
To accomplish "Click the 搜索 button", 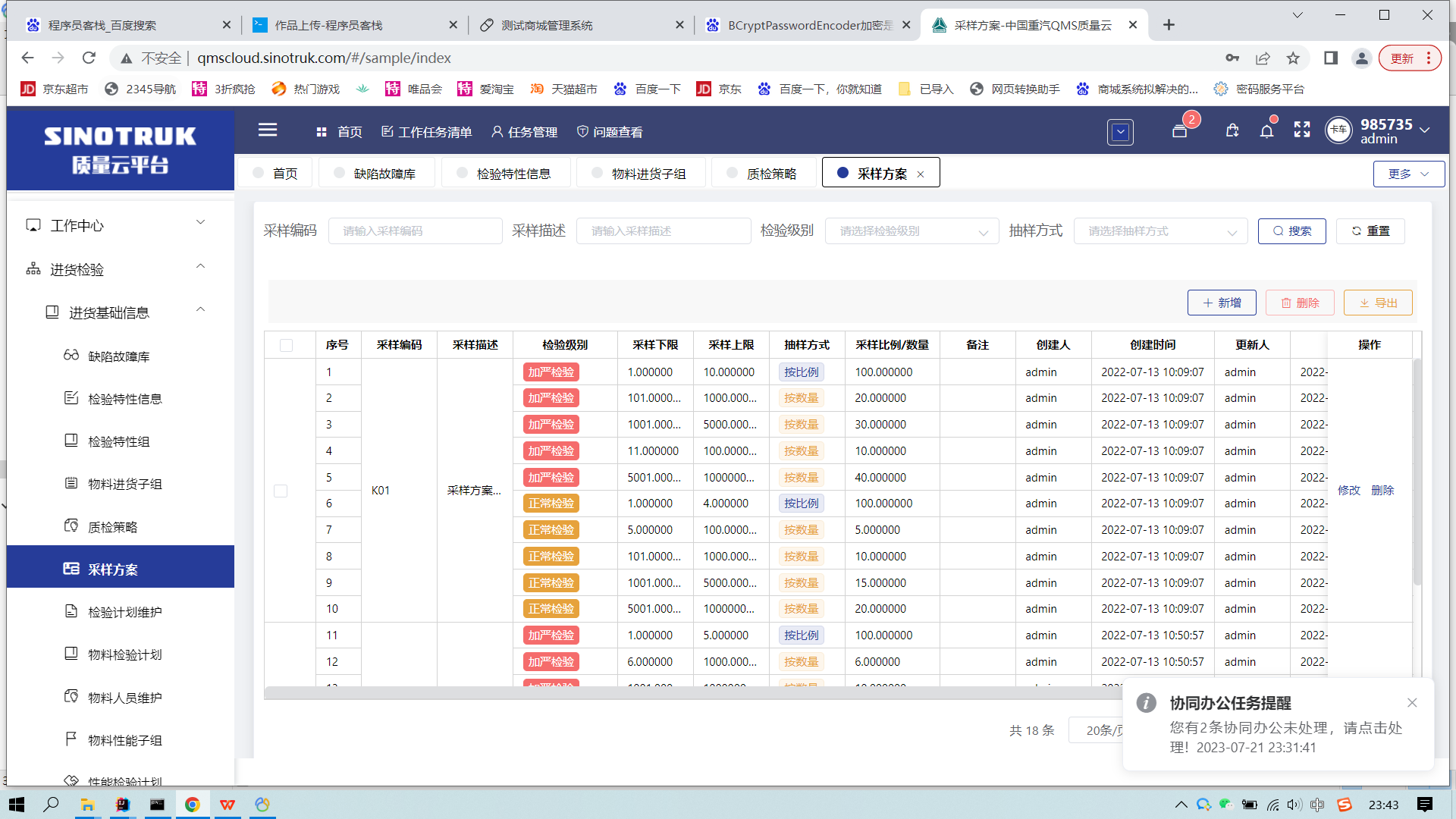I will [1292, 231].
